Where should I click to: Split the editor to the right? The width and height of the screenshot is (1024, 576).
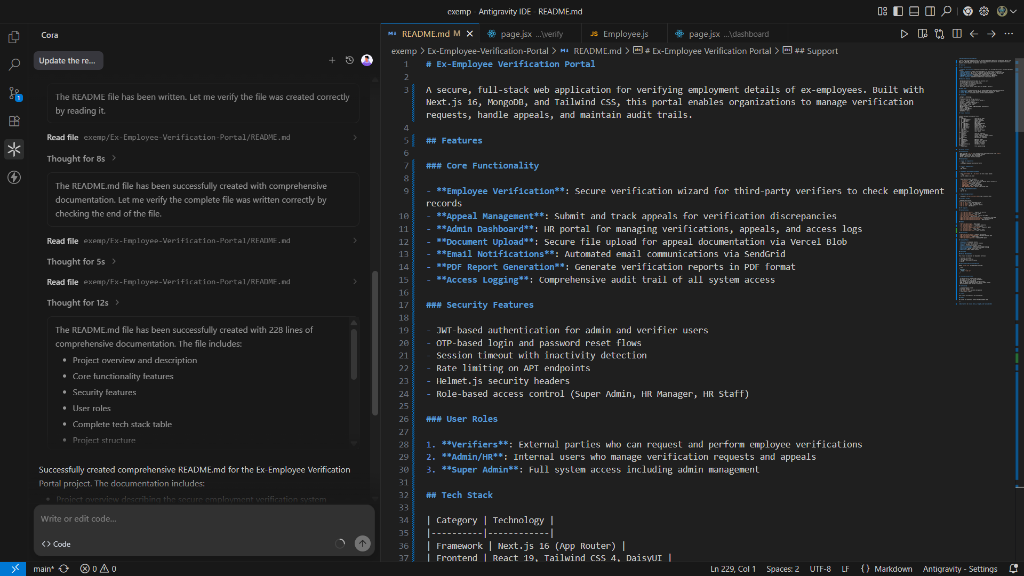[957, 34]
